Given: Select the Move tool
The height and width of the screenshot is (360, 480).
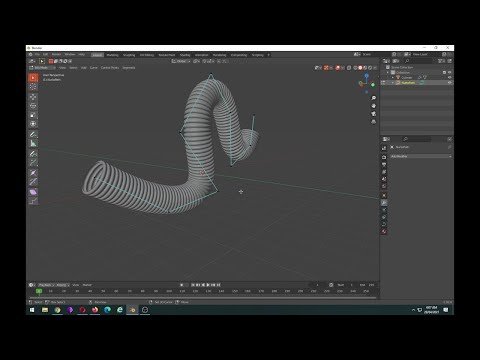Looking at the screenshot, I should click(33, 97).
